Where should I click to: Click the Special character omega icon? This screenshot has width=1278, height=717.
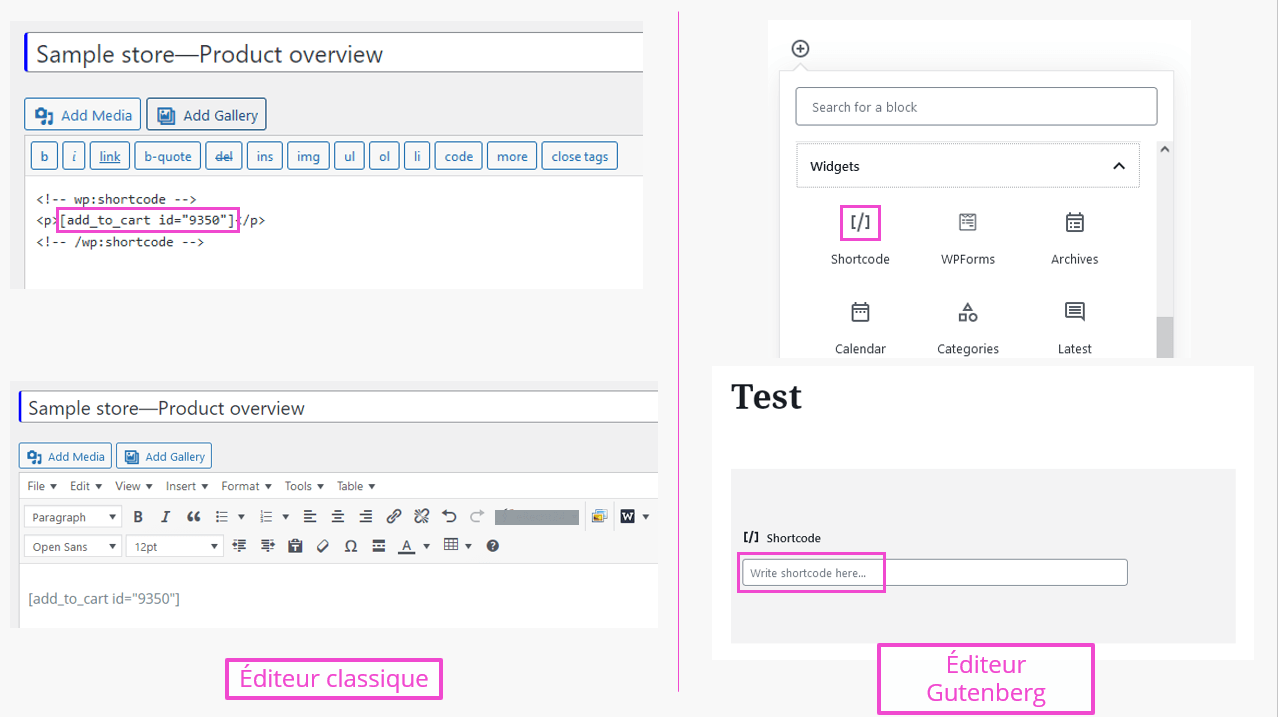pos(351,546)
